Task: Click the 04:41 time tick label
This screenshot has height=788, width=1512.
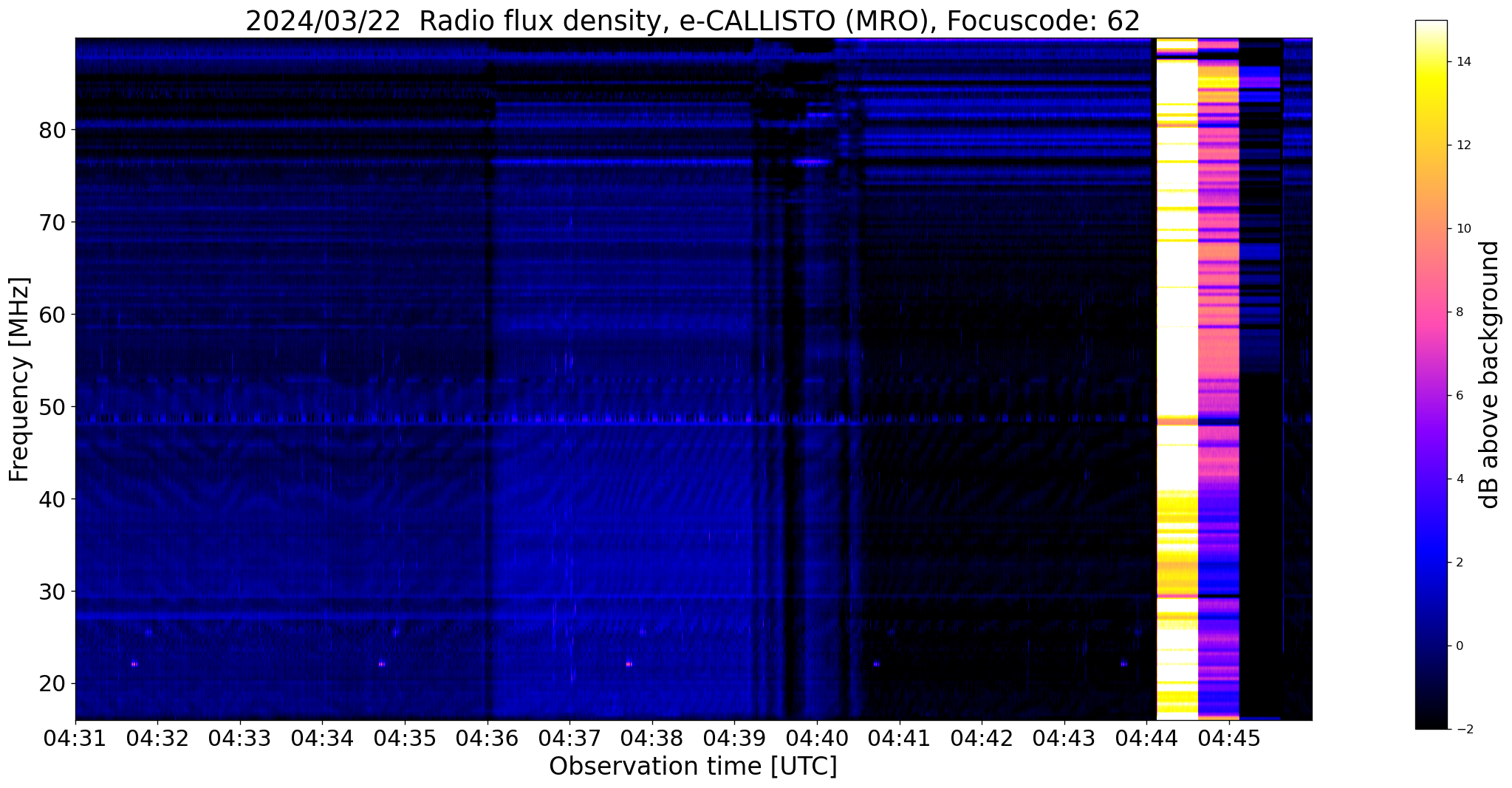Action: tap(900, 737)
